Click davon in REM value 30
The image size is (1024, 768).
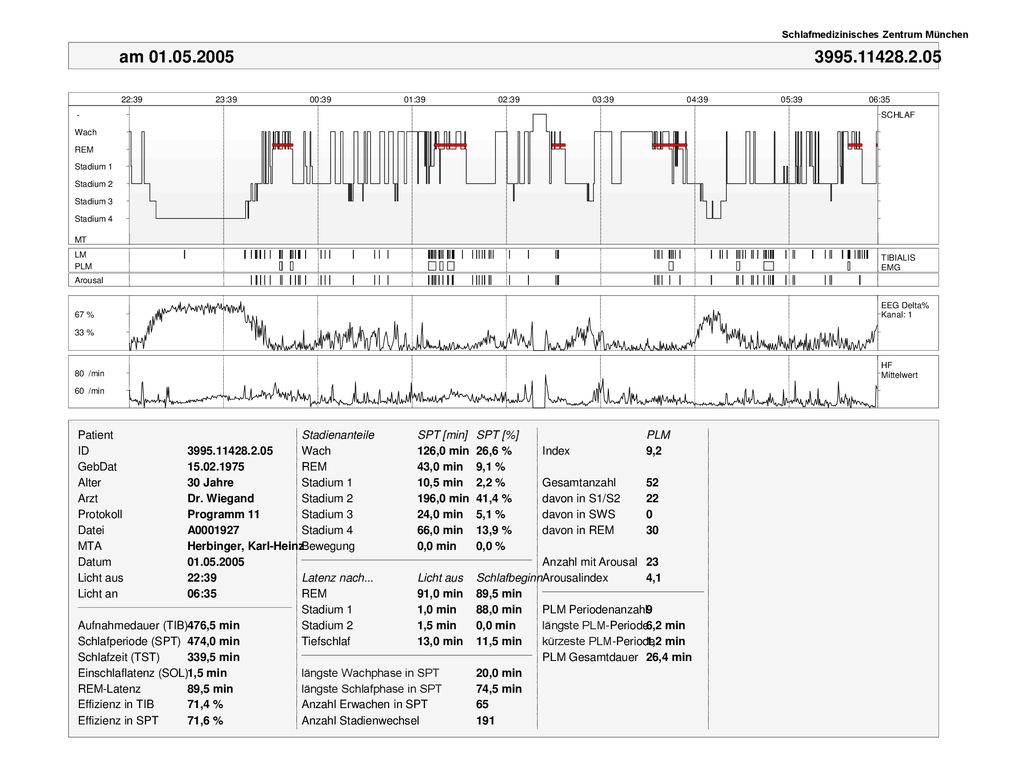(x=652, y=530)
